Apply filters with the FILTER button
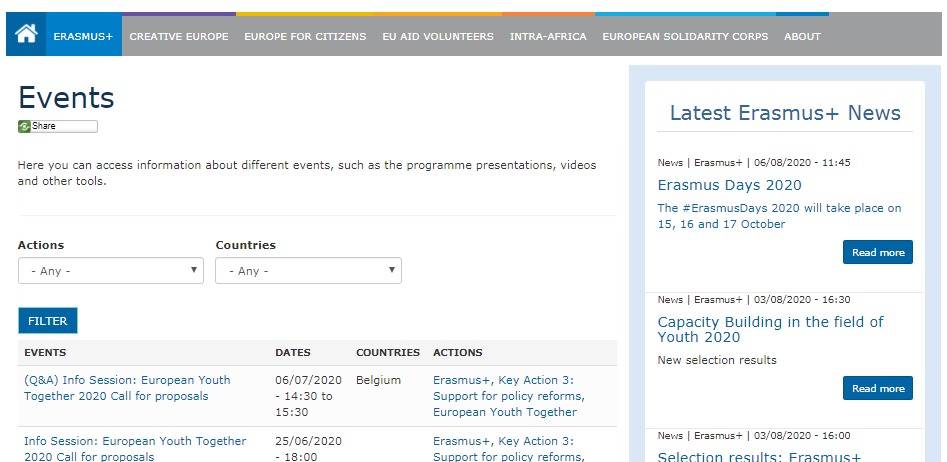Viewport: 947px width, 462px height. (48, 321)
